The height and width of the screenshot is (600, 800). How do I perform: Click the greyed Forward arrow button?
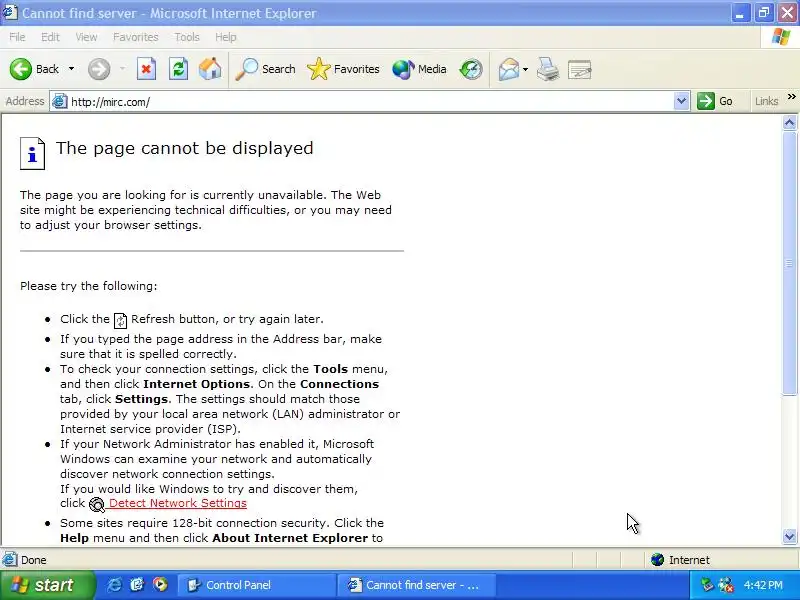tap(99, 69)
